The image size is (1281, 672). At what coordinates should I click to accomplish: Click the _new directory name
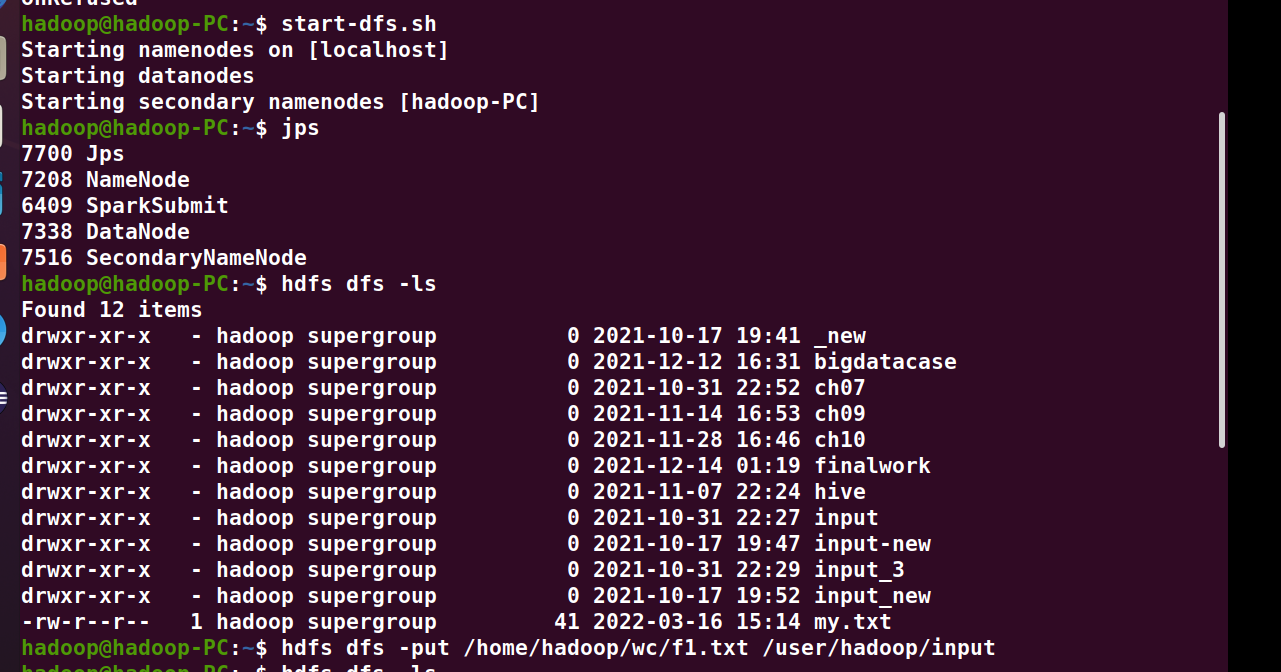(839, 336)
